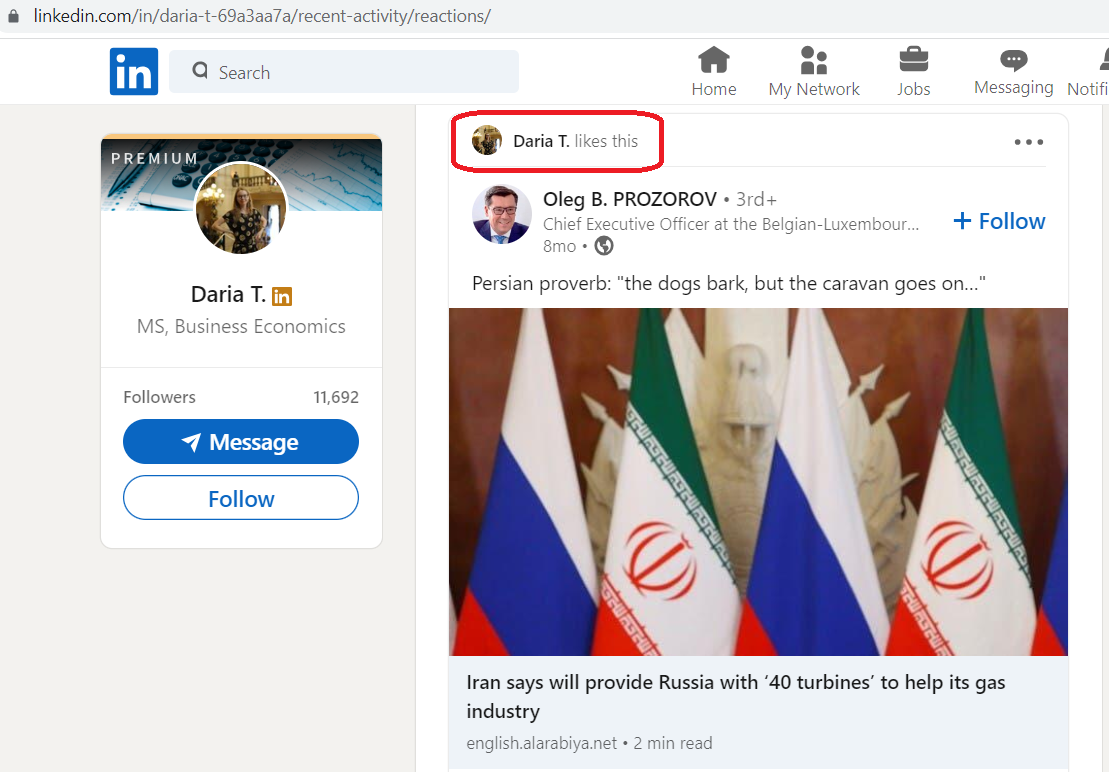Open Oleg B. PROZOROV name link

629,199
